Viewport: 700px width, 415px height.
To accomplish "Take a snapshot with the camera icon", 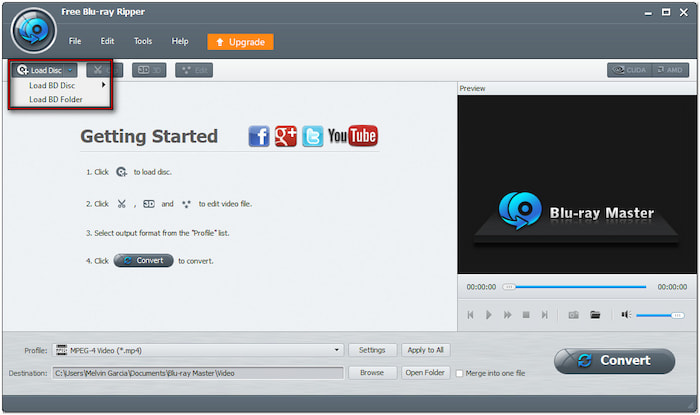I will tap(574, 315).
